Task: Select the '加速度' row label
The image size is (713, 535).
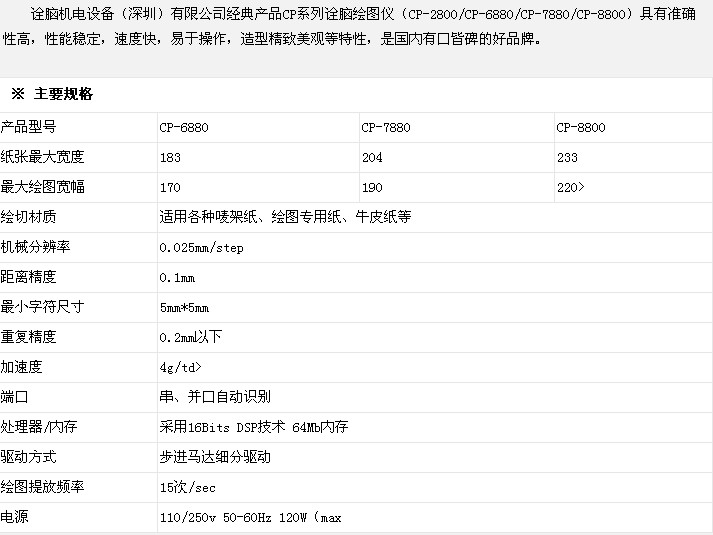Action: [x=21, y=367]
